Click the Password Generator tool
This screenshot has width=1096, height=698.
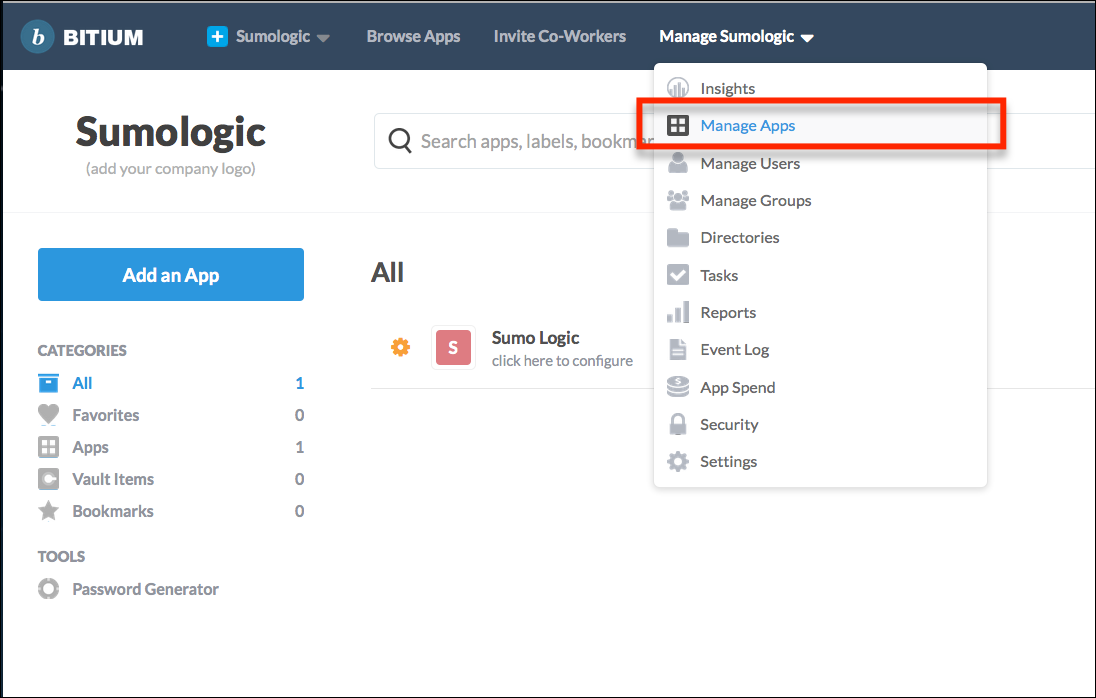[x=145, y=589]
